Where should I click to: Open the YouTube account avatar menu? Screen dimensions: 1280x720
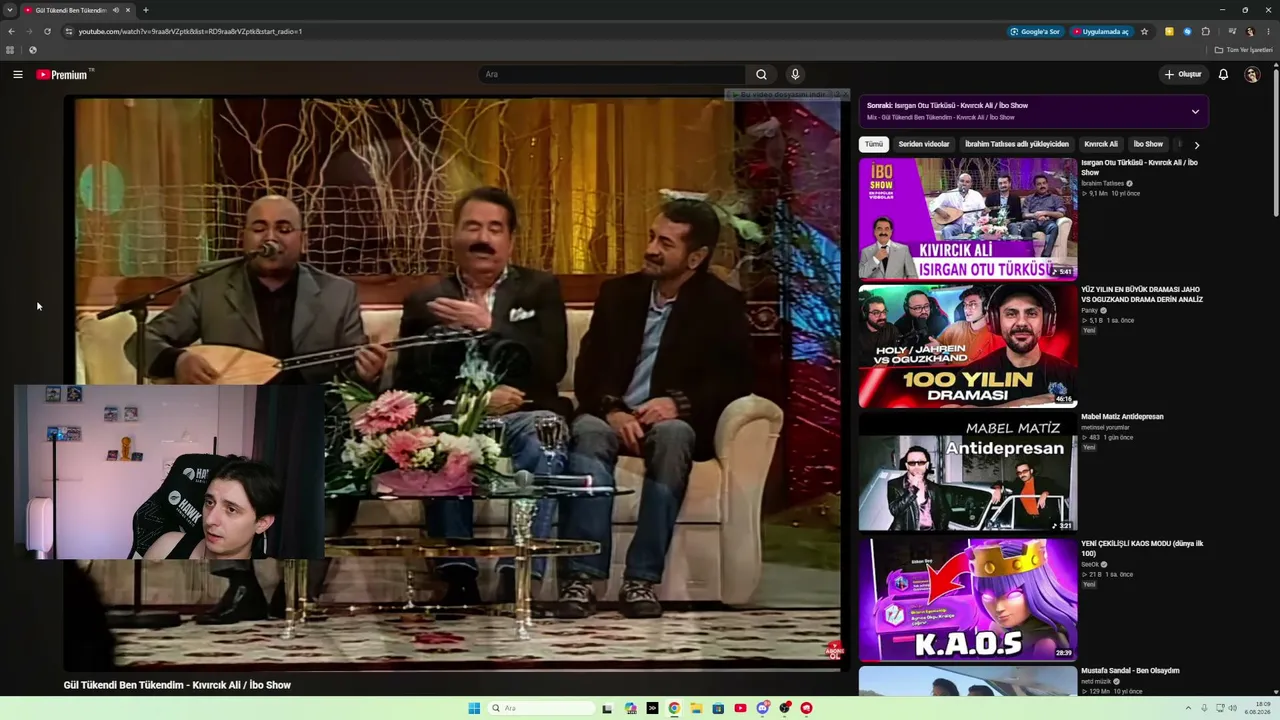(x=1252, y=74)
